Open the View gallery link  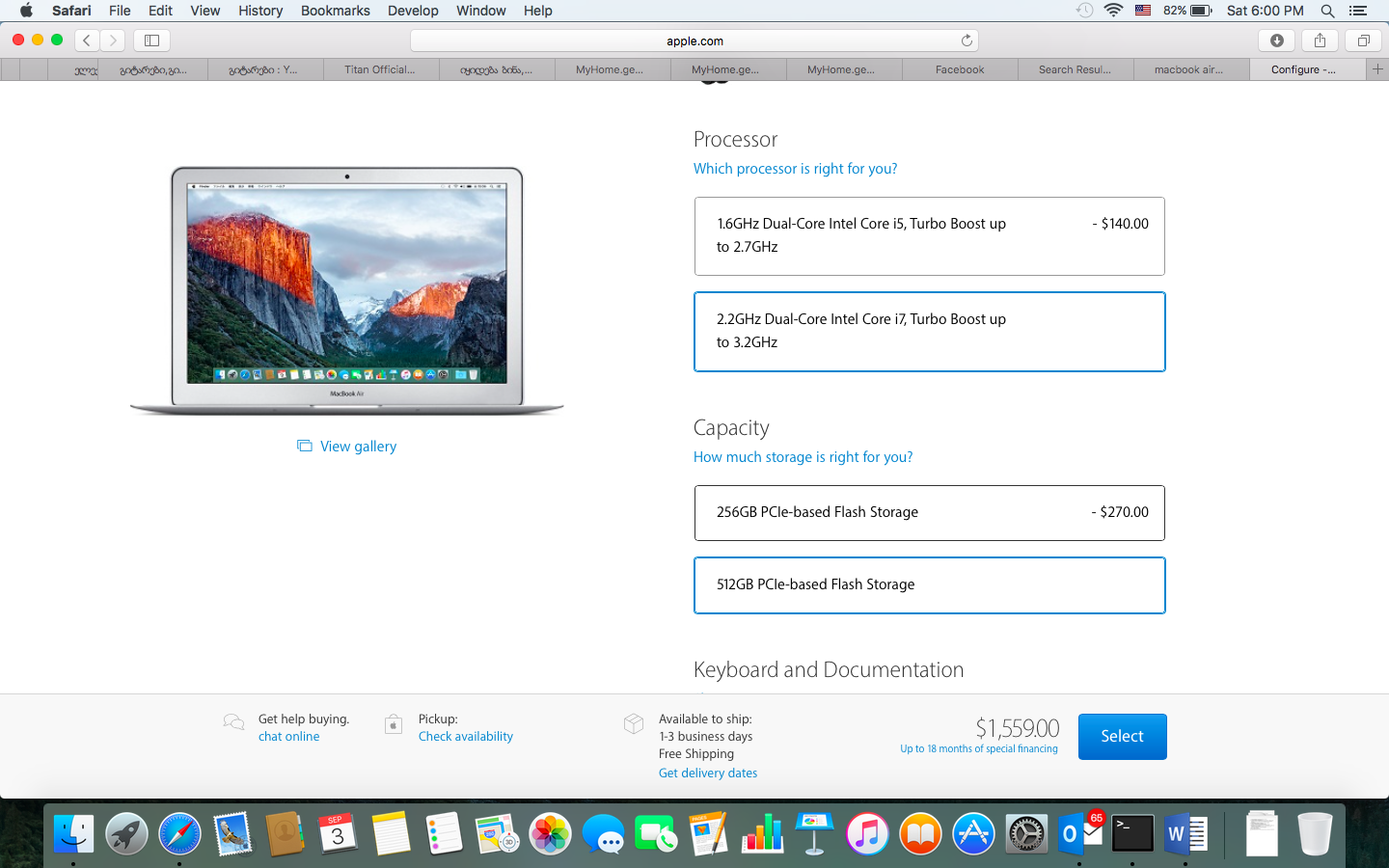click(x=347, y=447)
